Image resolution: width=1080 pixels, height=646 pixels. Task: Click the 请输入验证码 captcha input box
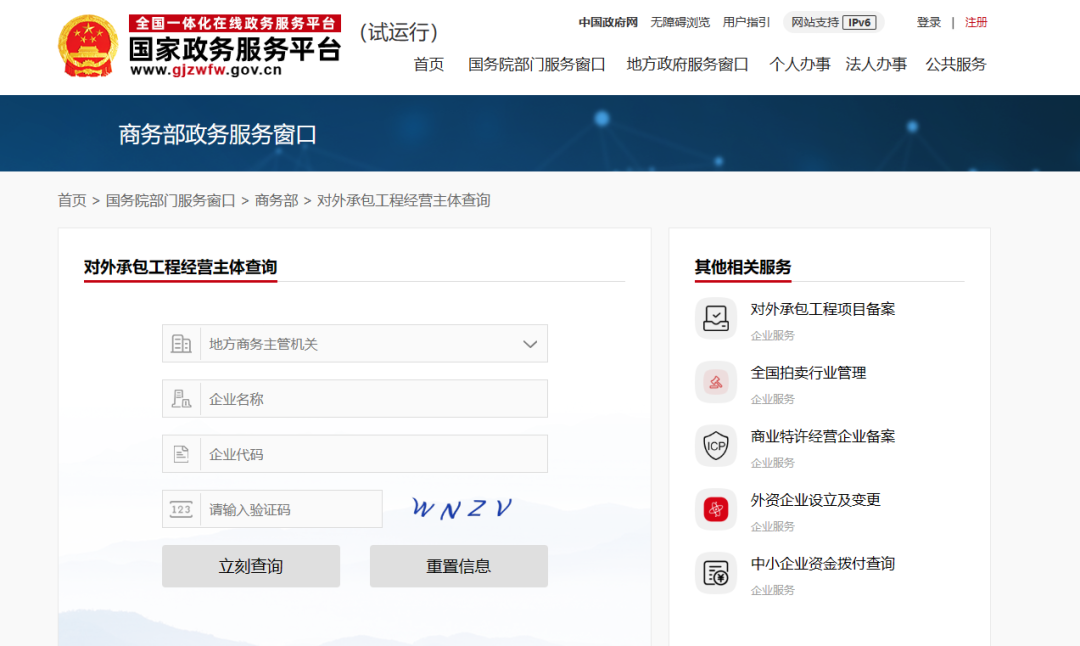click(290, 509)
